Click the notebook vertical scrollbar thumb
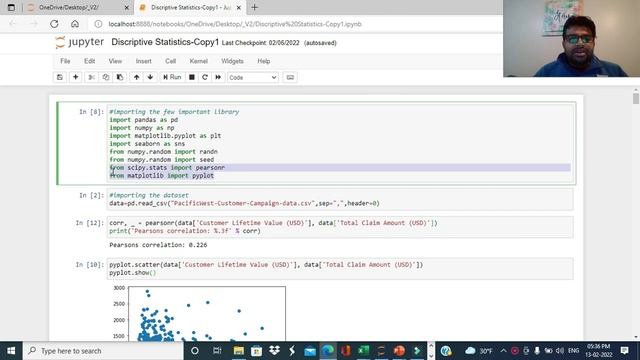Viewport: 640px width, 360px height. (636, 98)
